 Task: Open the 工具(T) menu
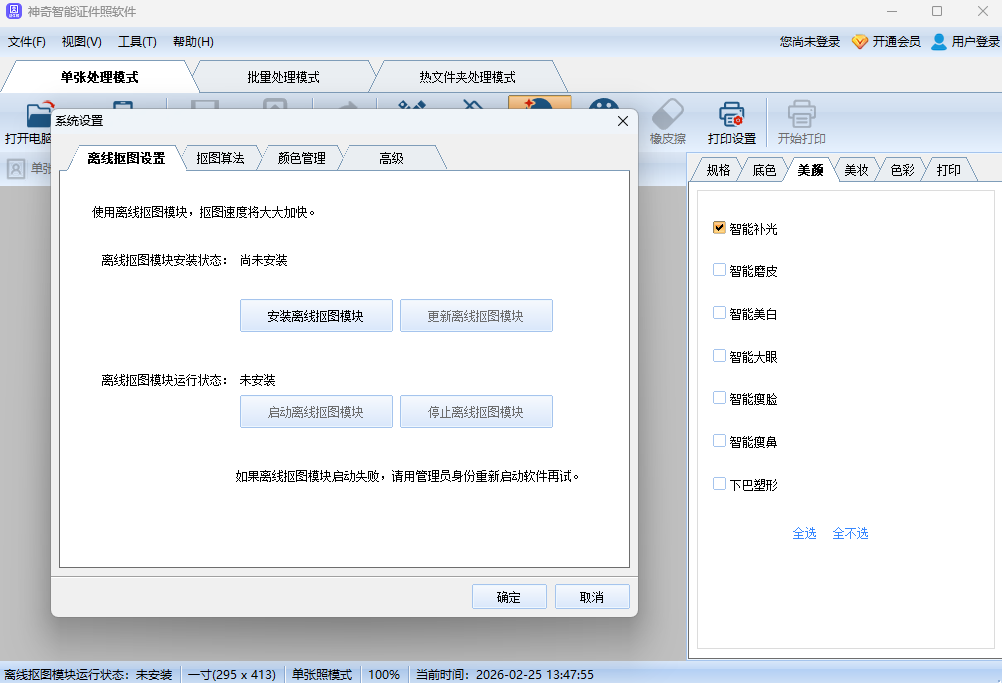pyautogui.click(x=137, y=41)
